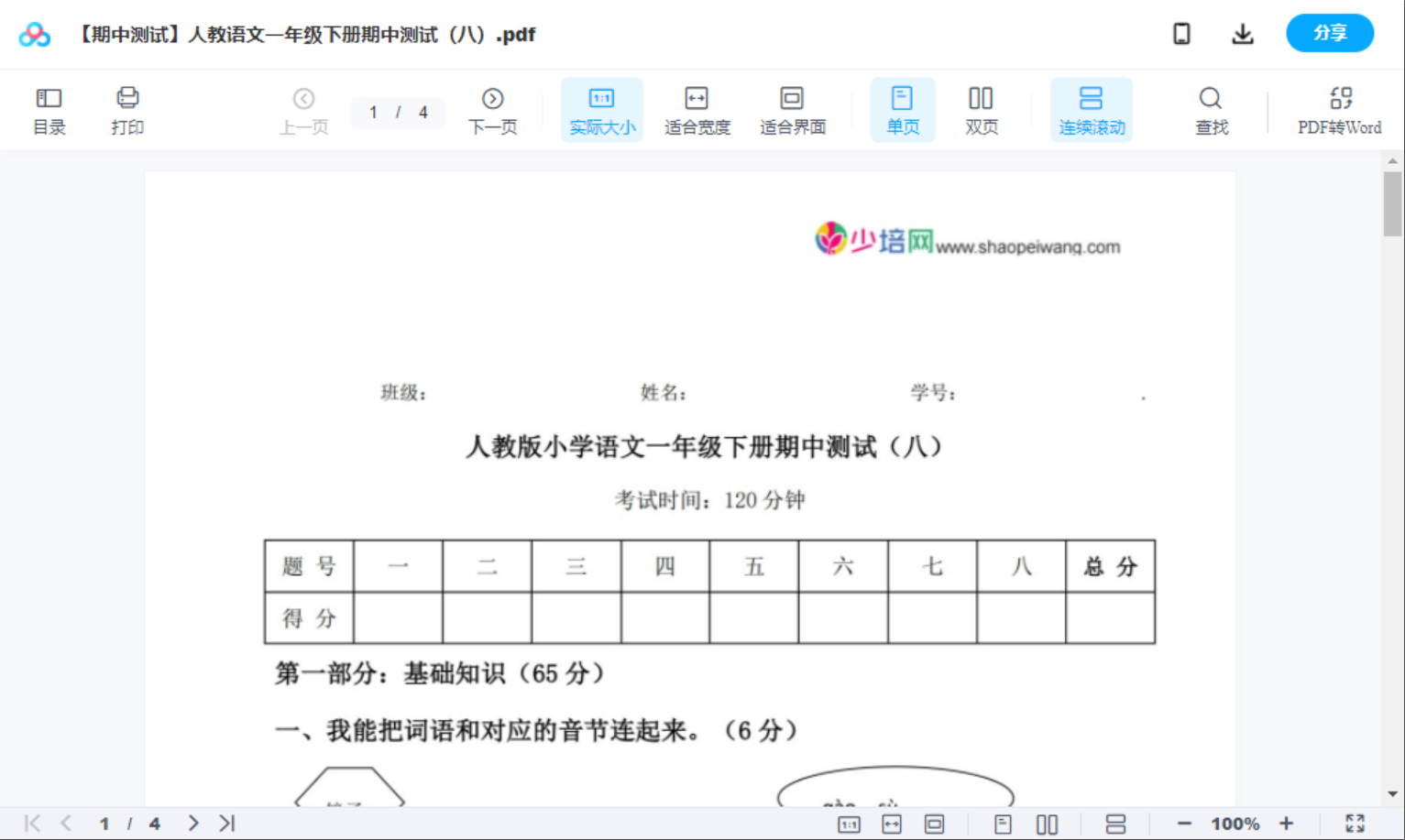Open mobile view via phone icon
This screenshot has width=1405, height=840.
(x=1181, y=33)
